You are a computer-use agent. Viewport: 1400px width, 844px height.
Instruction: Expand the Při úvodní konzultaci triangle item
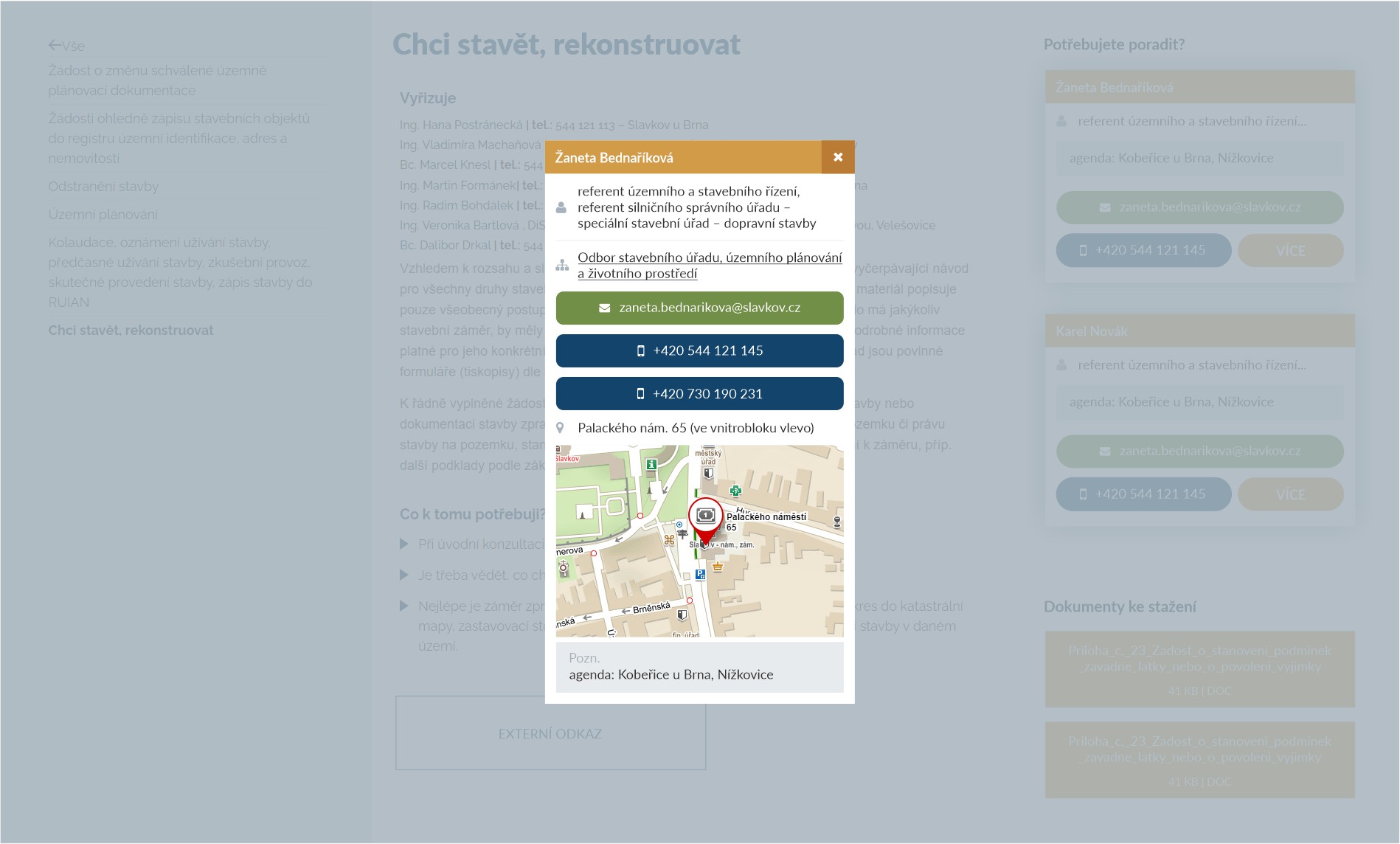click(404, 544)
